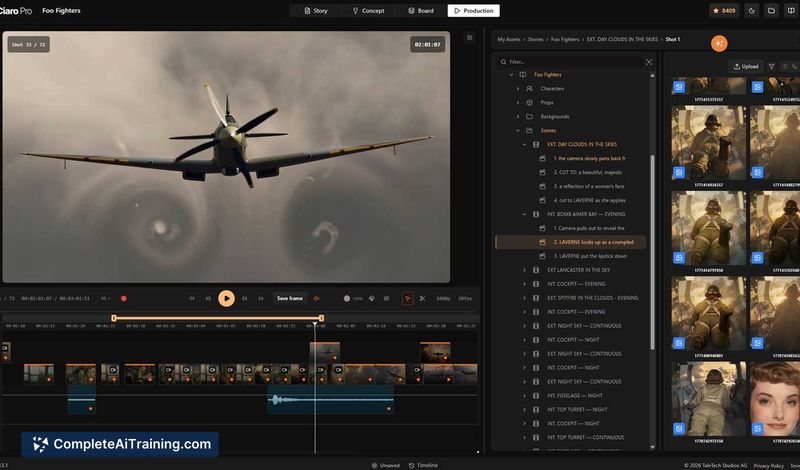Select shot '1. the camera slowly pans back'
The image size is (800, 470).
point(589,158)
